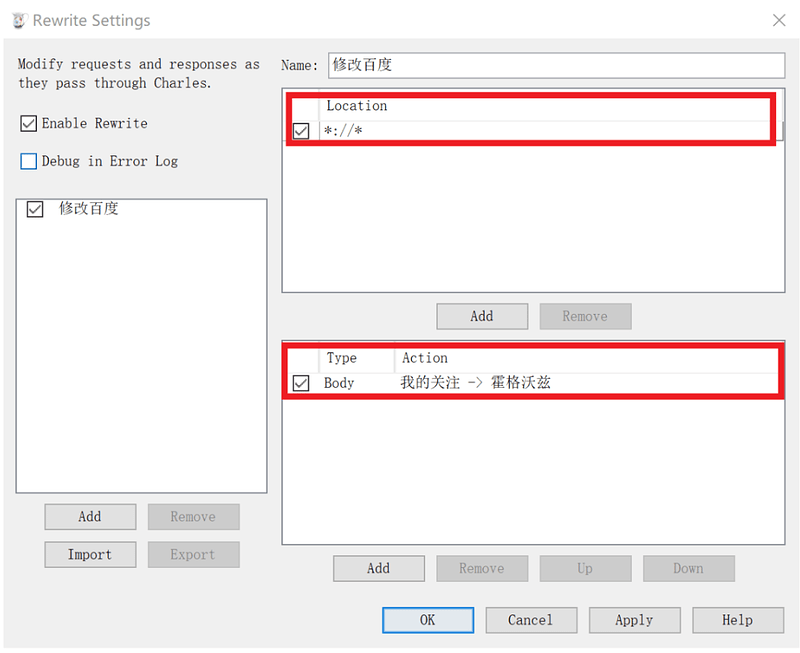Image resolution: width=800 pixels, height=653 pixels.
Task: Add a new location
Action: coord(482,316)
